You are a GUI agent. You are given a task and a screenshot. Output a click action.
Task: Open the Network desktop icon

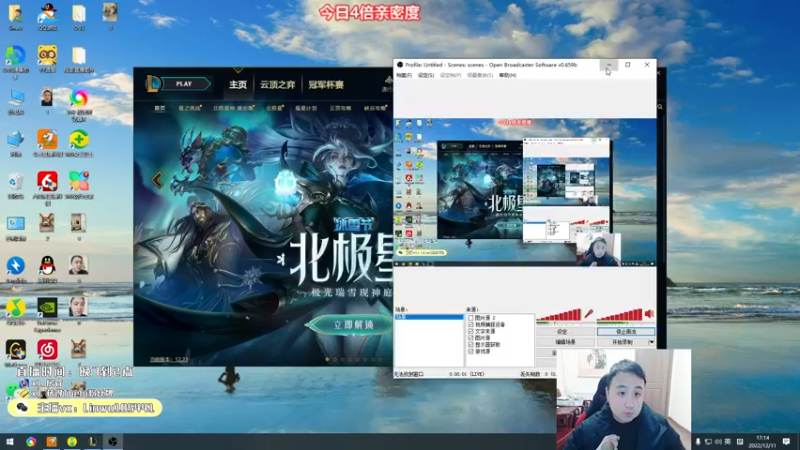[x=16, y=141]
